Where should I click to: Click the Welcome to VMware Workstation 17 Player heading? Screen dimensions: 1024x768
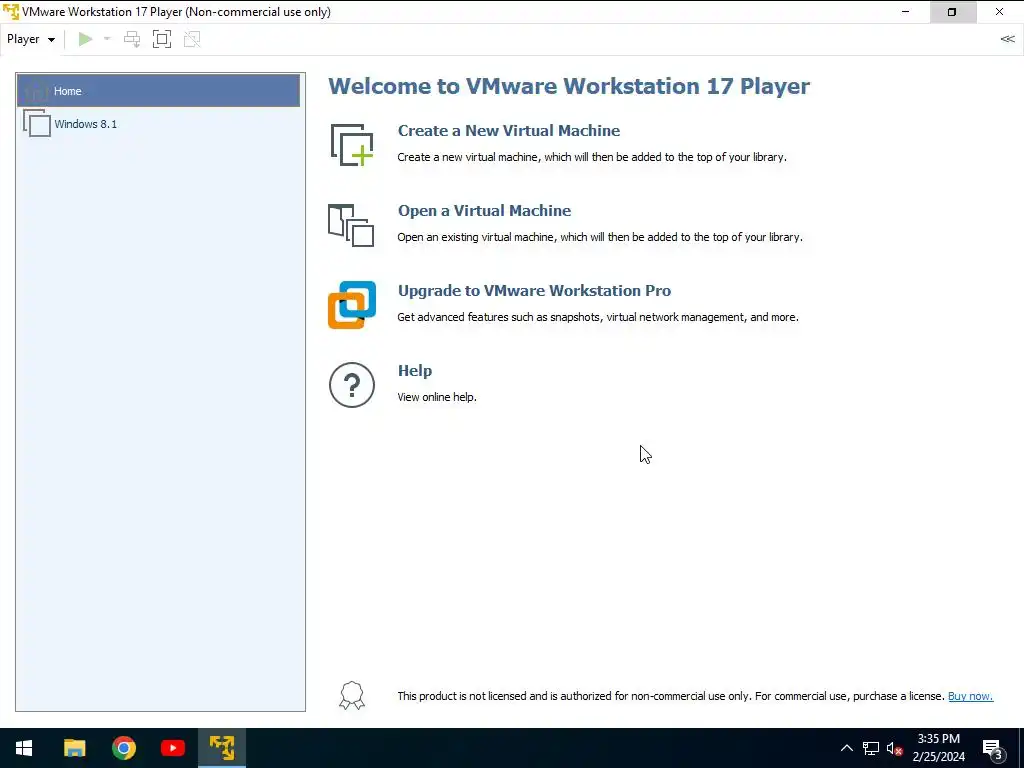(x=569, y=86)
